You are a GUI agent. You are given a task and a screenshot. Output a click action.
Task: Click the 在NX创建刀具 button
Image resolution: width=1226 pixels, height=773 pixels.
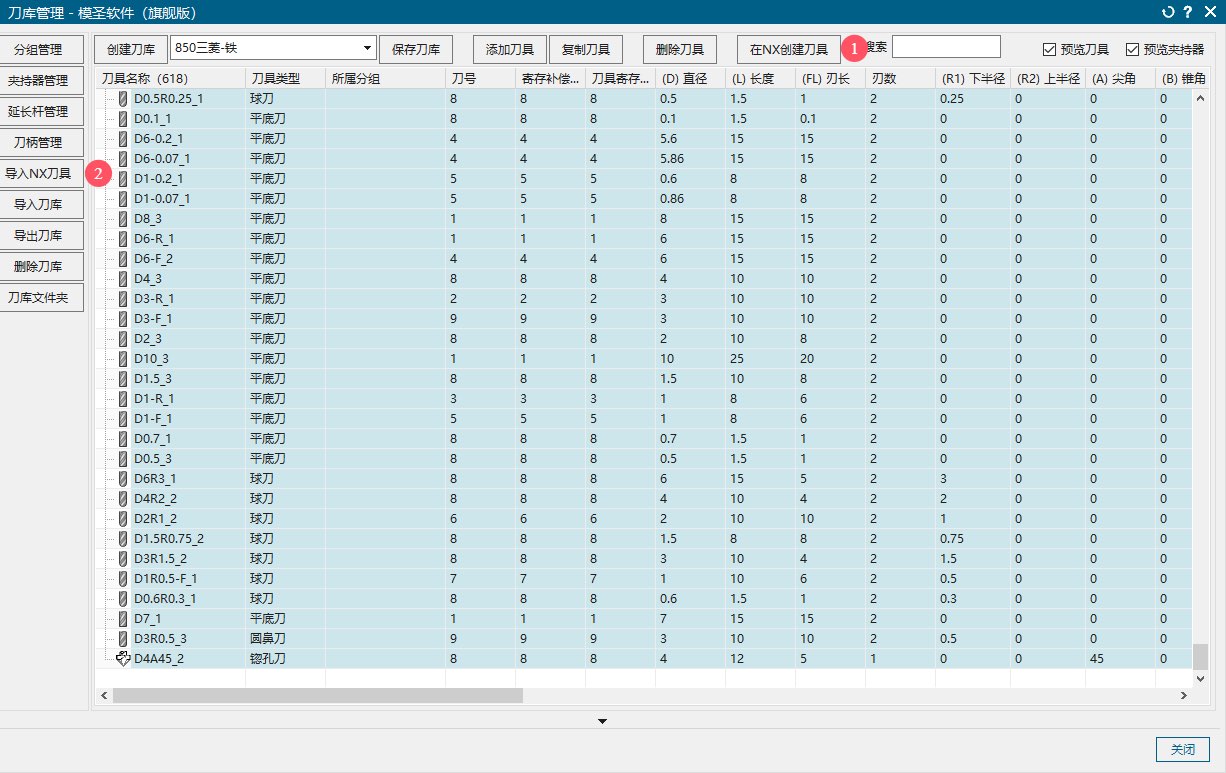pos(789,49)
